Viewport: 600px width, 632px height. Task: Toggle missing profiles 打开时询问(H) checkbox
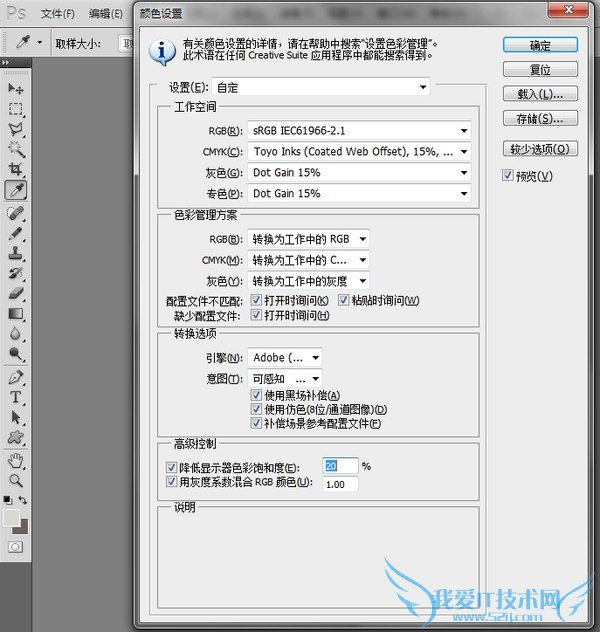[256, 315]
